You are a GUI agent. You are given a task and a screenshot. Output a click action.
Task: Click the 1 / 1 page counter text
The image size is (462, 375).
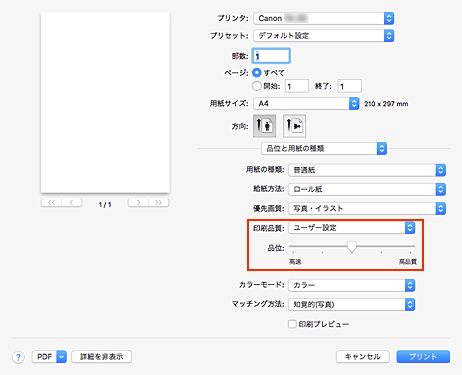(x=105, y=205)
